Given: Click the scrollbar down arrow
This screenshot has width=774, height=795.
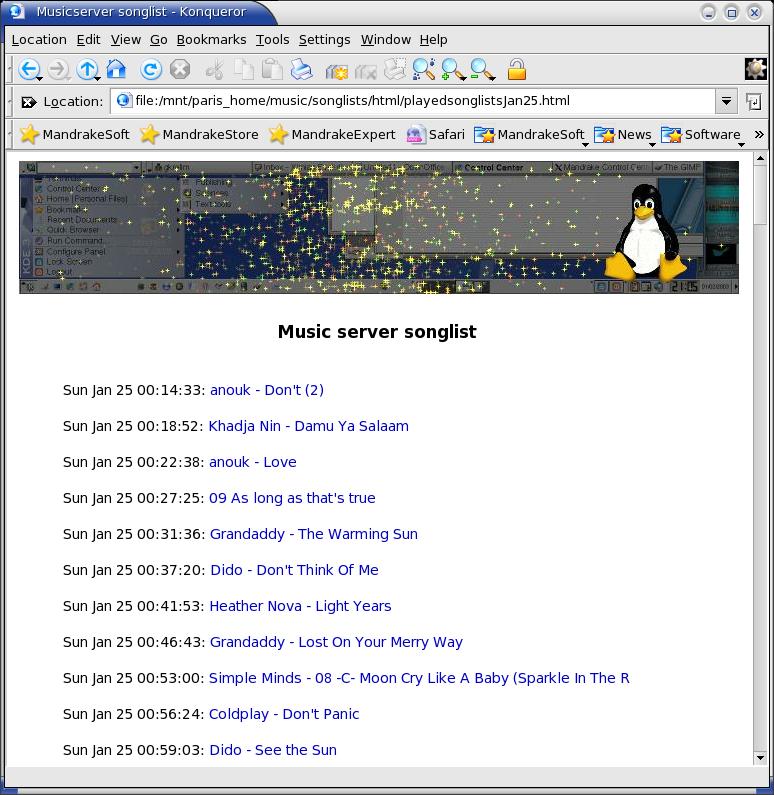Looking at the screenshot, I should 760,758.
